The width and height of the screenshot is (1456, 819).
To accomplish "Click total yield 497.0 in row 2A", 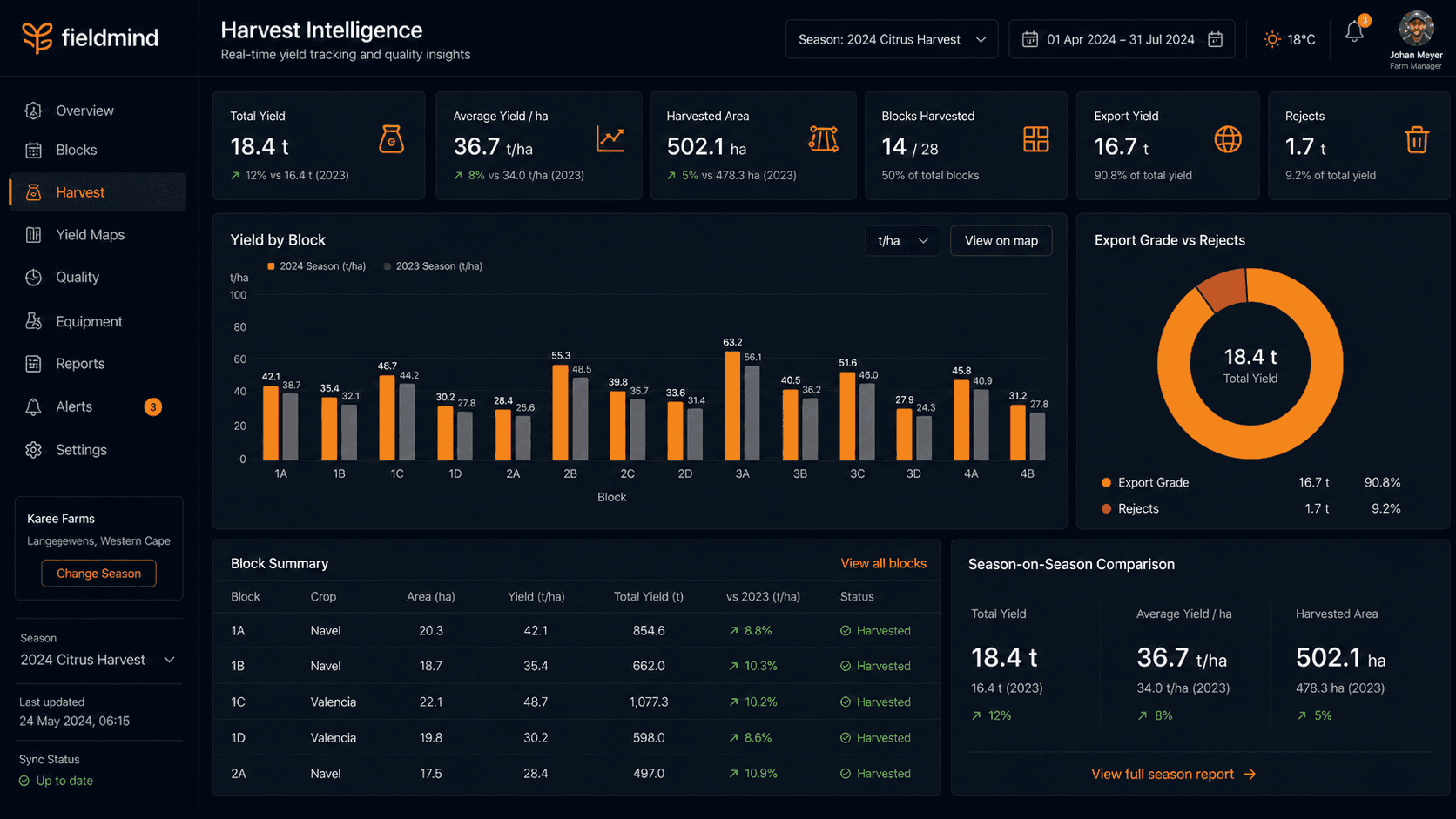I will 649,774.
